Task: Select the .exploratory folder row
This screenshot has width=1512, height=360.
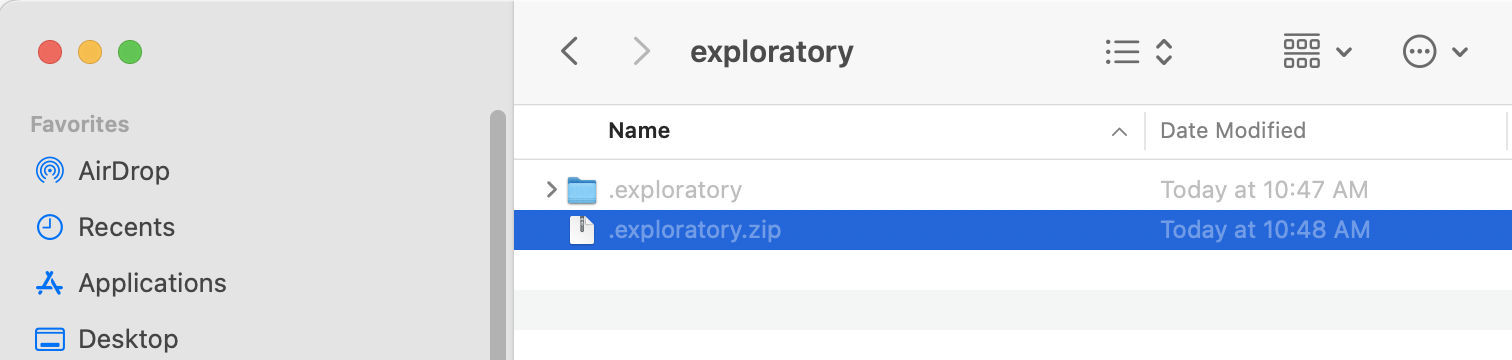Action: (x=1012, y=189)
